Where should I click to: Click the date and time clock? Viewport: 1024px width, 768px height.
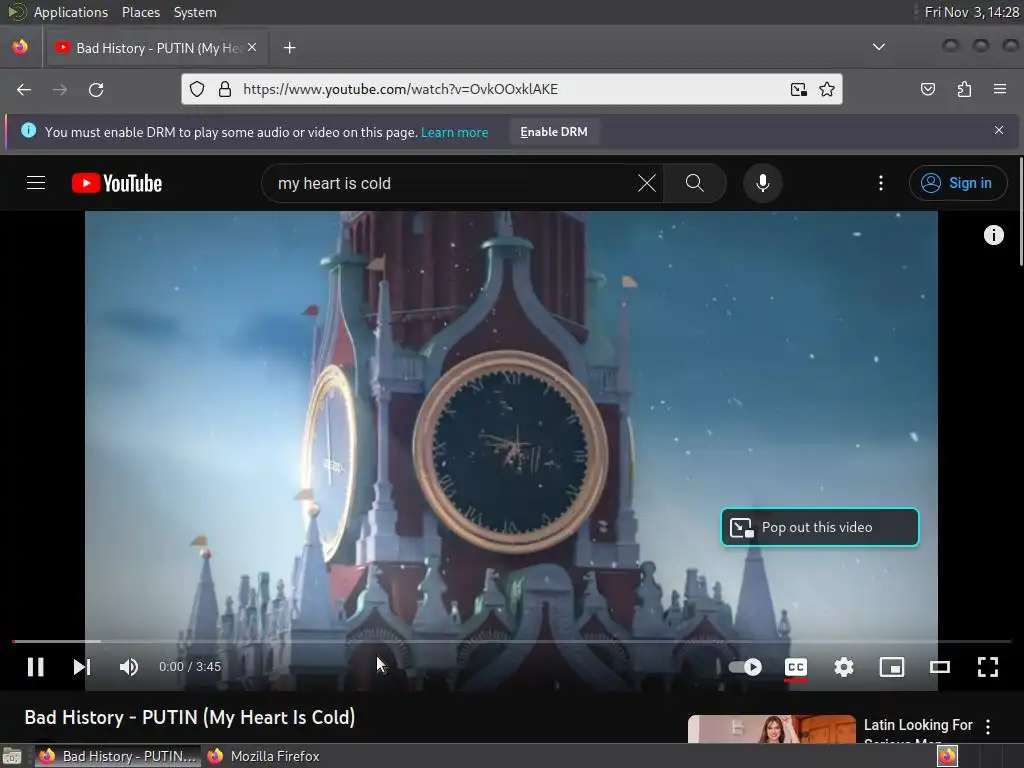(x=972, y=12)
